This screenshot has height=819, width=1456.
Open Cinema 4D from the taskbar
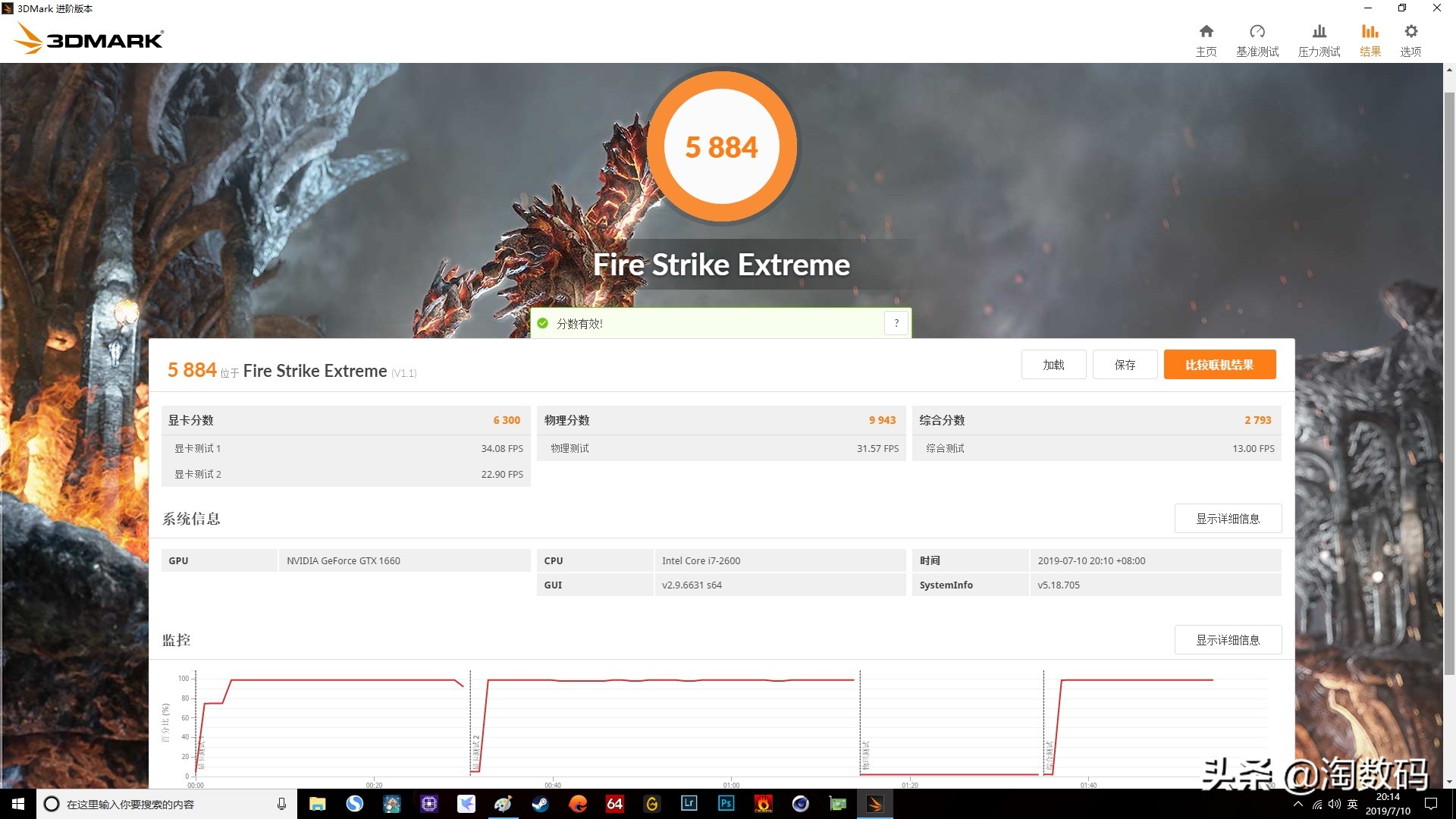coord(800,804)
